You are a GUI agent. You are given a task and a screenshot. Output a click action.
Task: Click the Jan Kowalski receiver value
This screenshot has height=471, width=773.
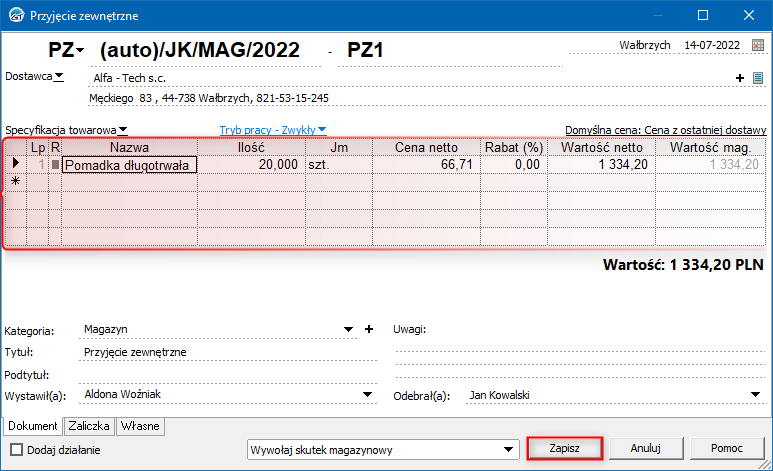coord(499,395)
